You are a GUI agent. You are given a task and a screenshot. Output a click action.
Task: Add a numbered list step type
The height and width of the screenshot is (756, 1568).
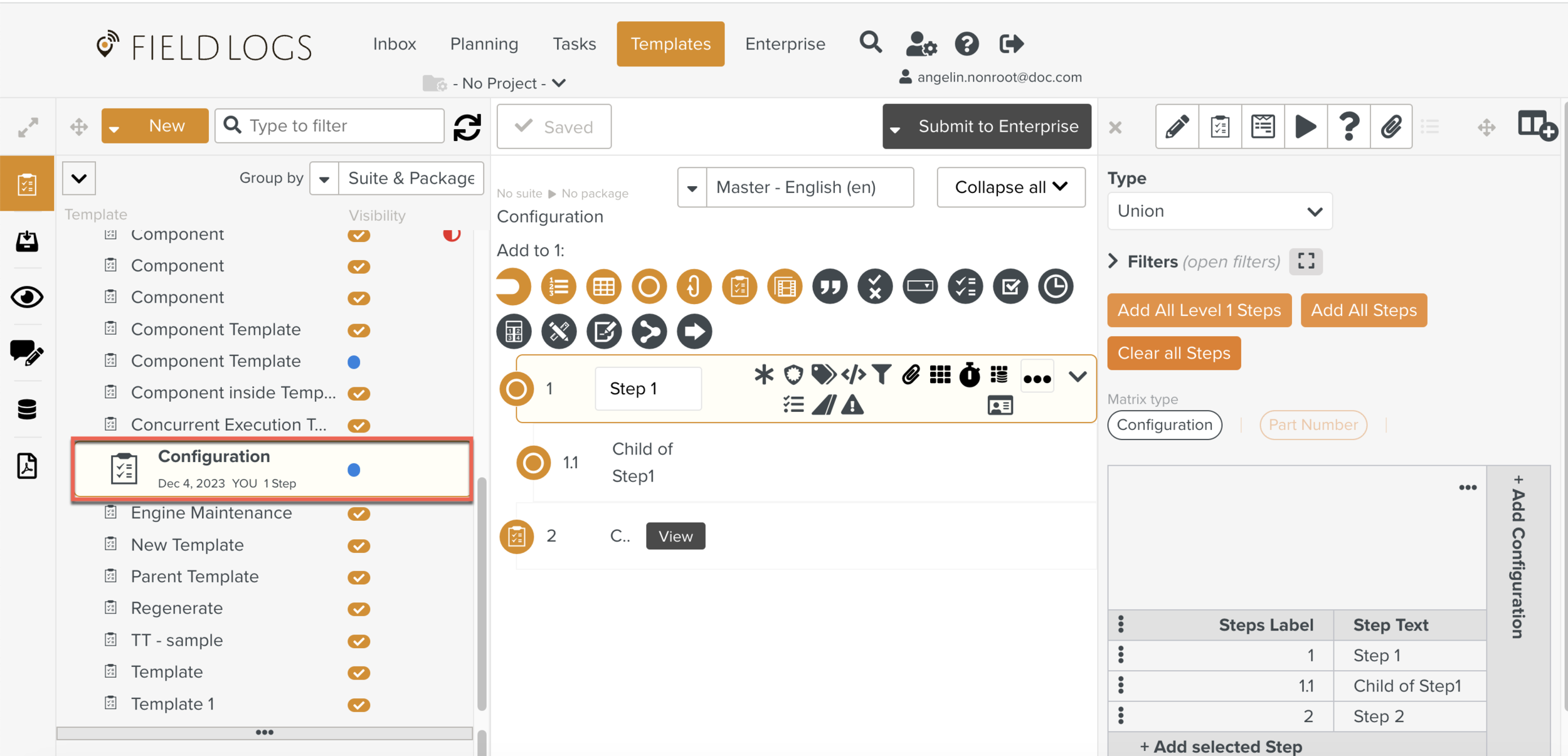(x=558, y=286)
